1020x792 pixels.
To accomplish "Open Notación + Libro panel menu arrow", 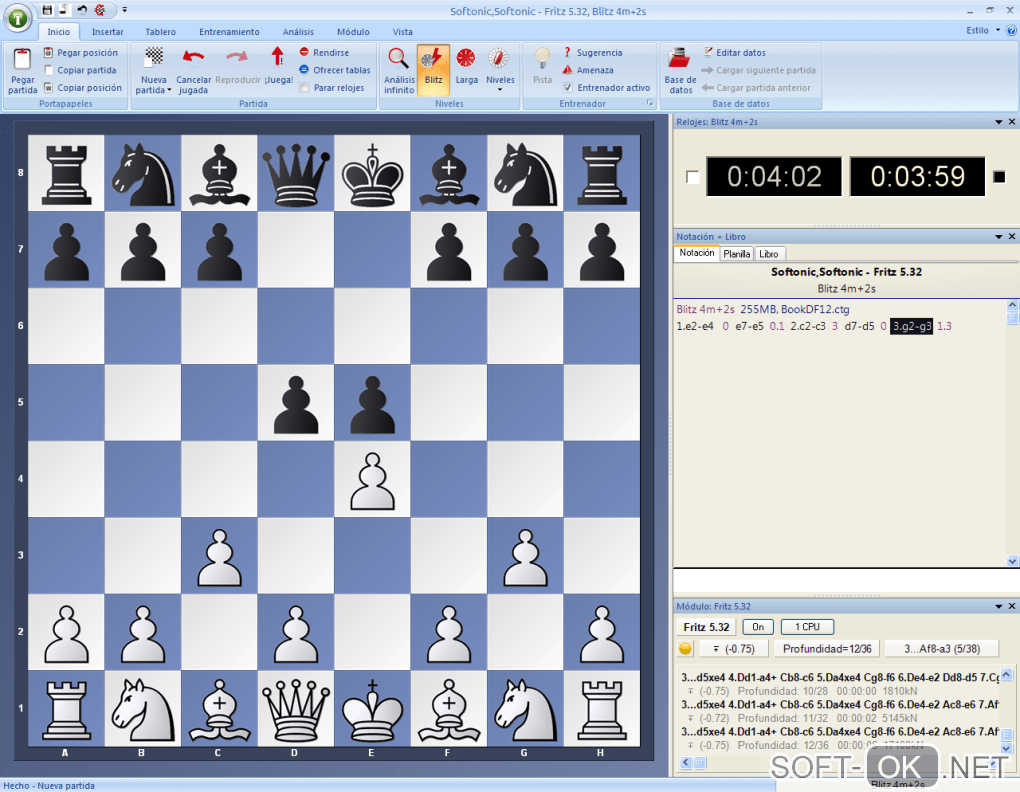I will 999,237.
